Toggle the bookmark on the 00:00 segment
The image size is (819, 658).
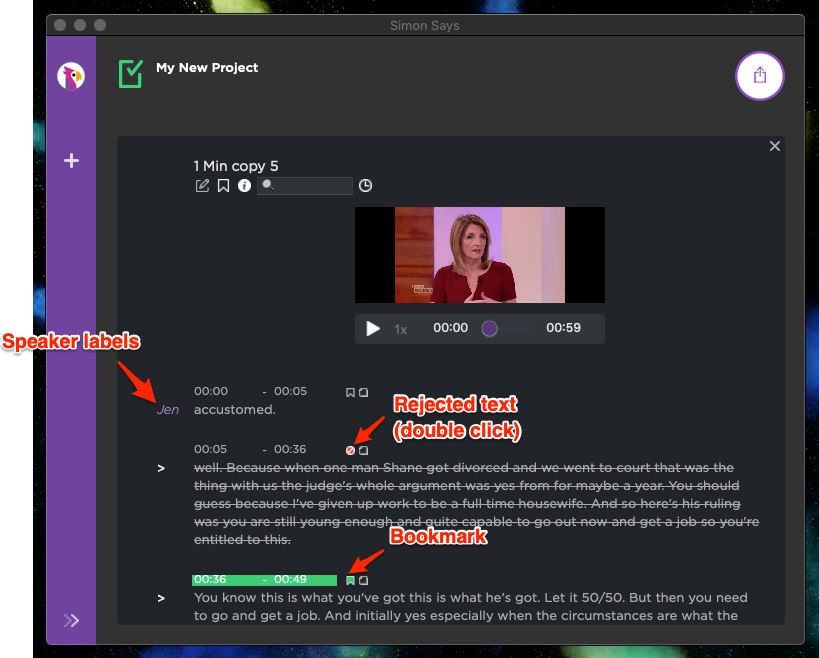[350, 391]
